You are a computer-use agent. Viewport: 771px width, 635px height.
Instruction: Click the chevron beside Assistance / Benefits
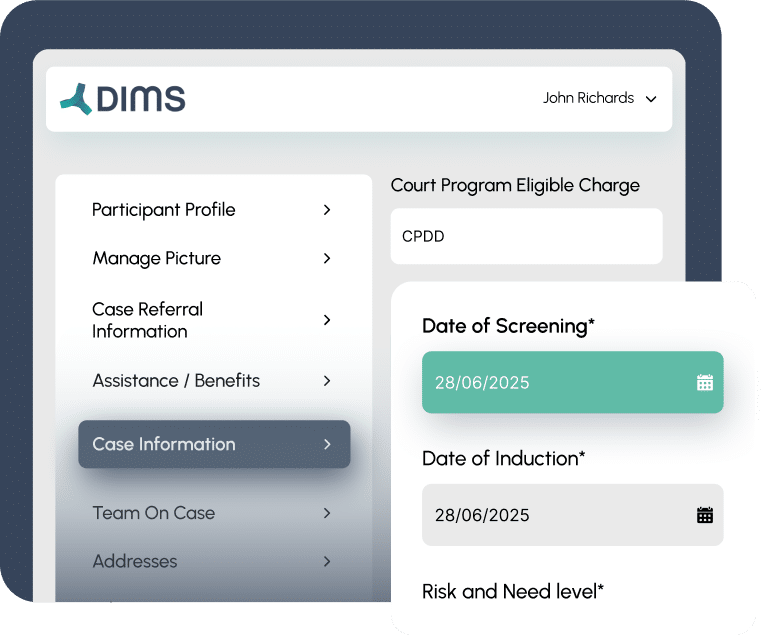327,381
